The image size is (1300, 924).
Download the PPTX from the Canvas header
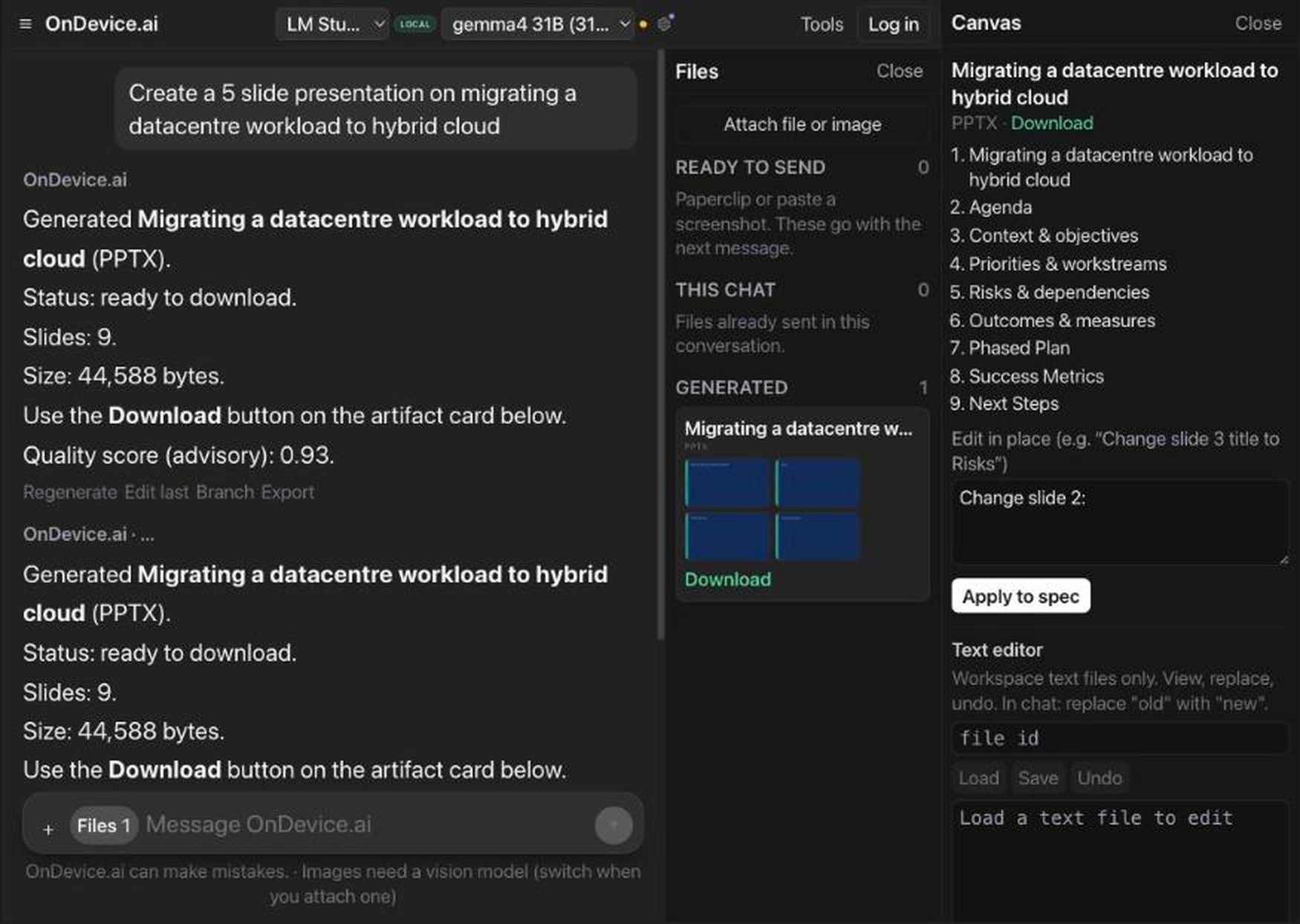1051,123
